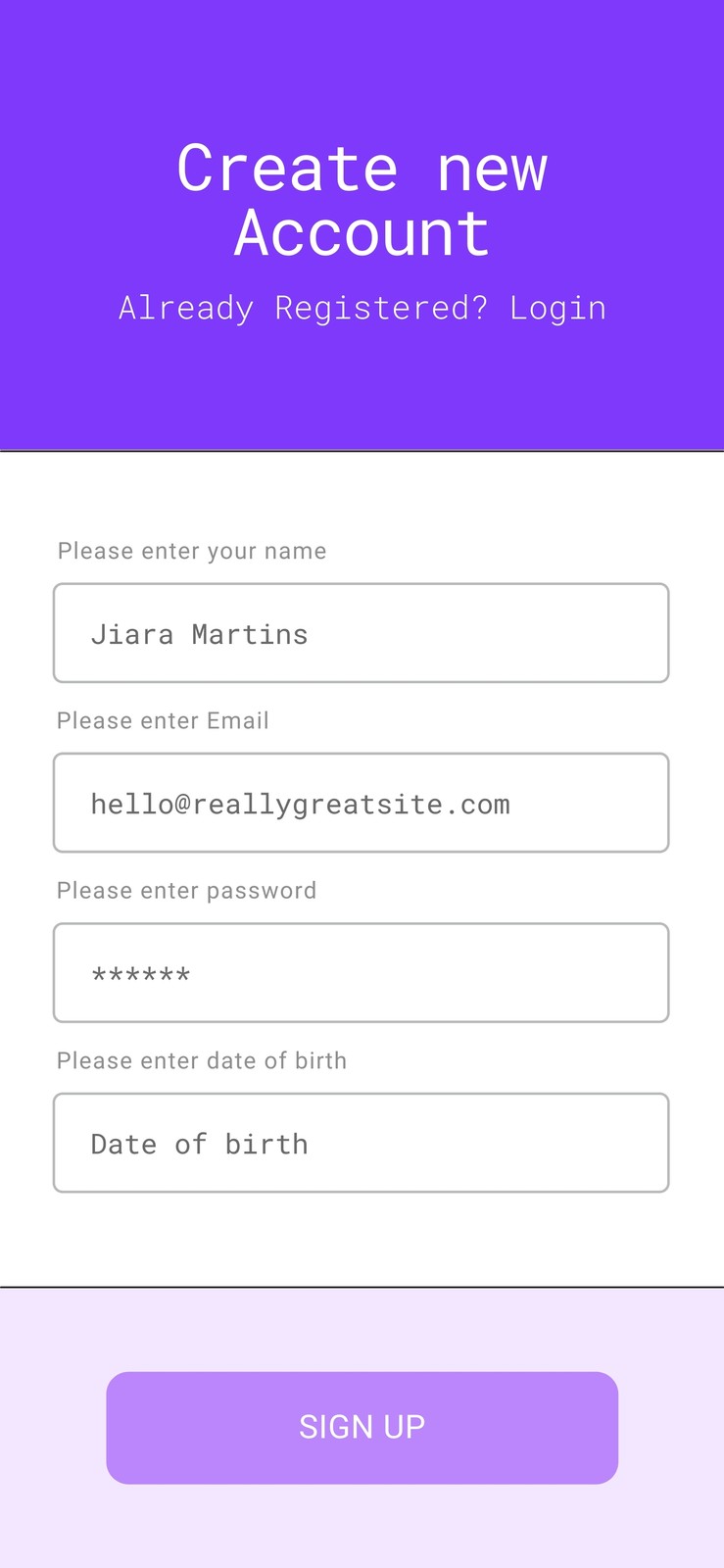The height and width of the screenshot is (1568, 724).
Task: Click the "Please enter your name" label
Action: [192, 551]
